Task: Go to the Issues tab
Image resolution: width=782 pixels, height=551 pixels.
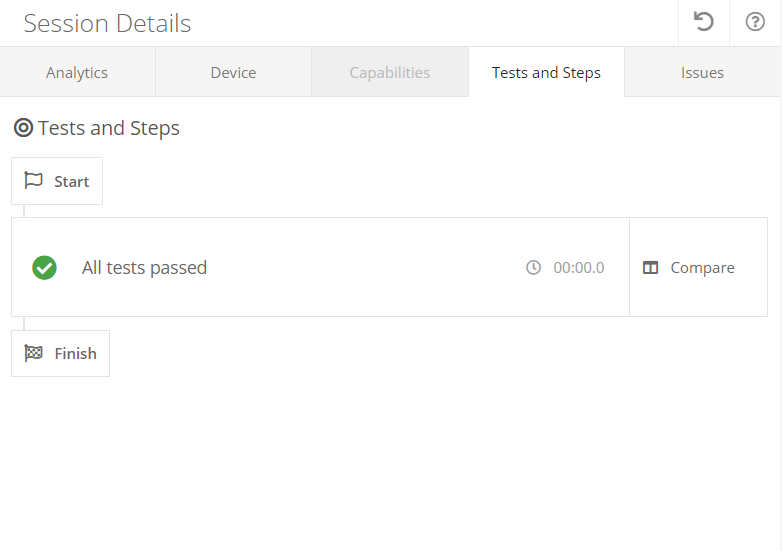Action: pyautogui.click(x=702, y=72)
